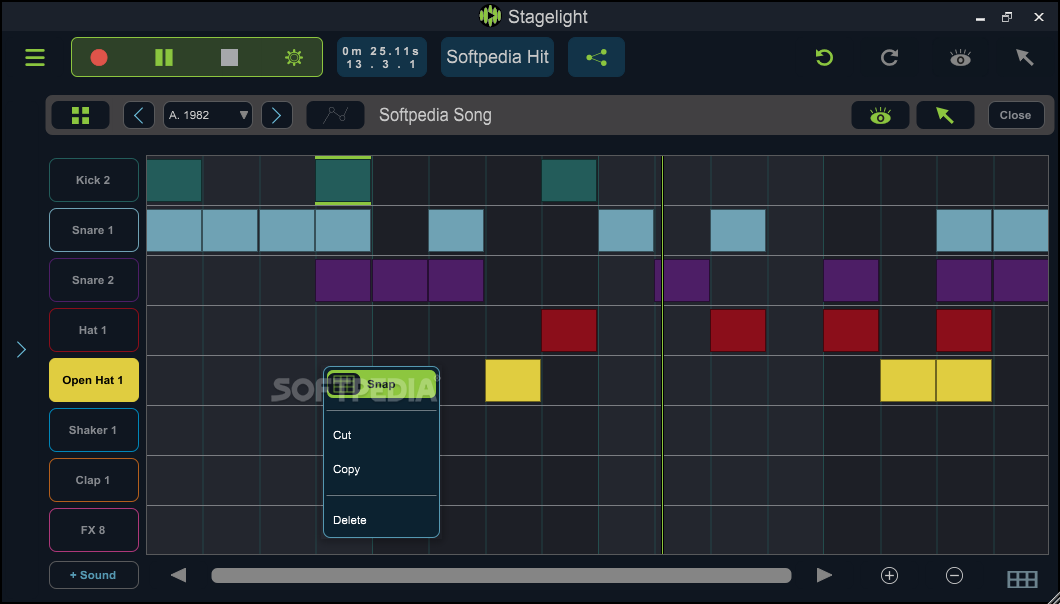Click the Softpedia Hit project name

498,57
